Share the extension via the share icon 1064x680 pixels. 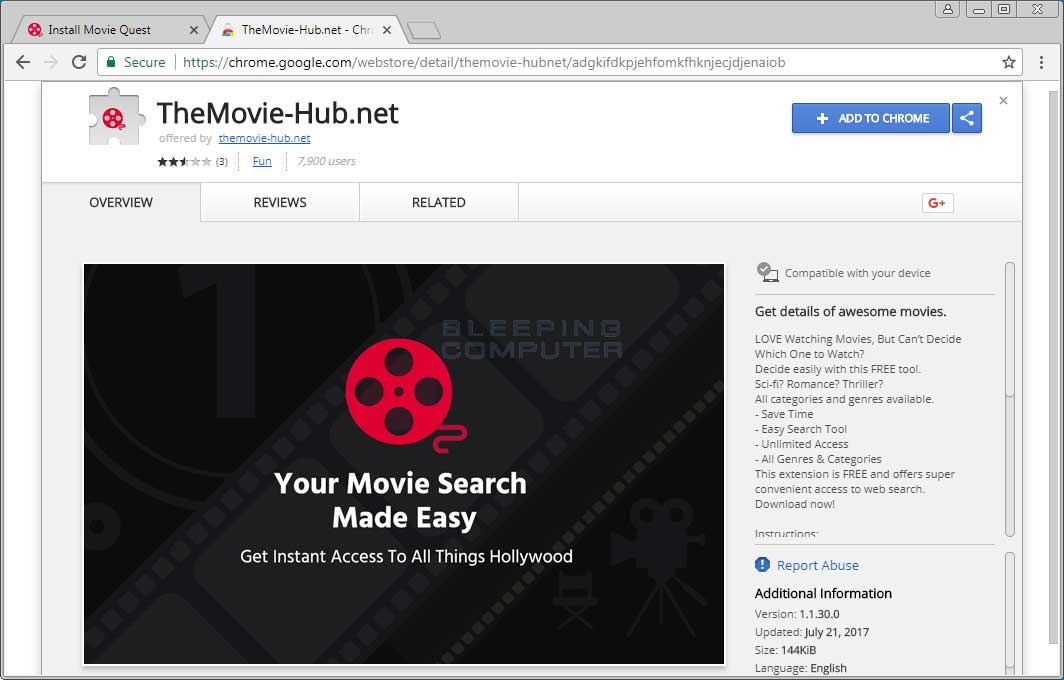tap(966, 118)
